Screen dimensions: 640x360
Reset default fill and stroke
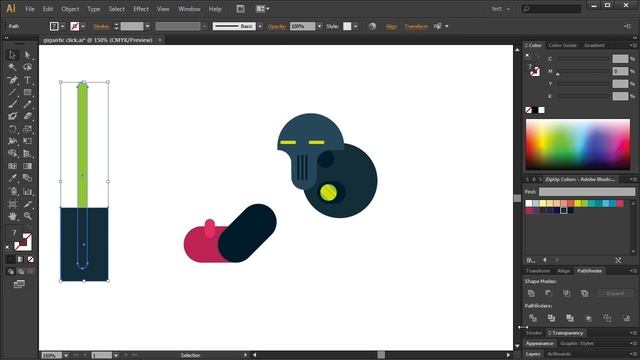pos(8,247)
